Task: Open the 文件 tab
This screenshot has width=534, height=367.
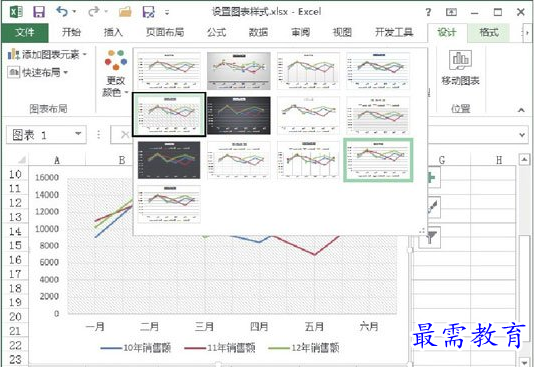Action: coord(25,33)
